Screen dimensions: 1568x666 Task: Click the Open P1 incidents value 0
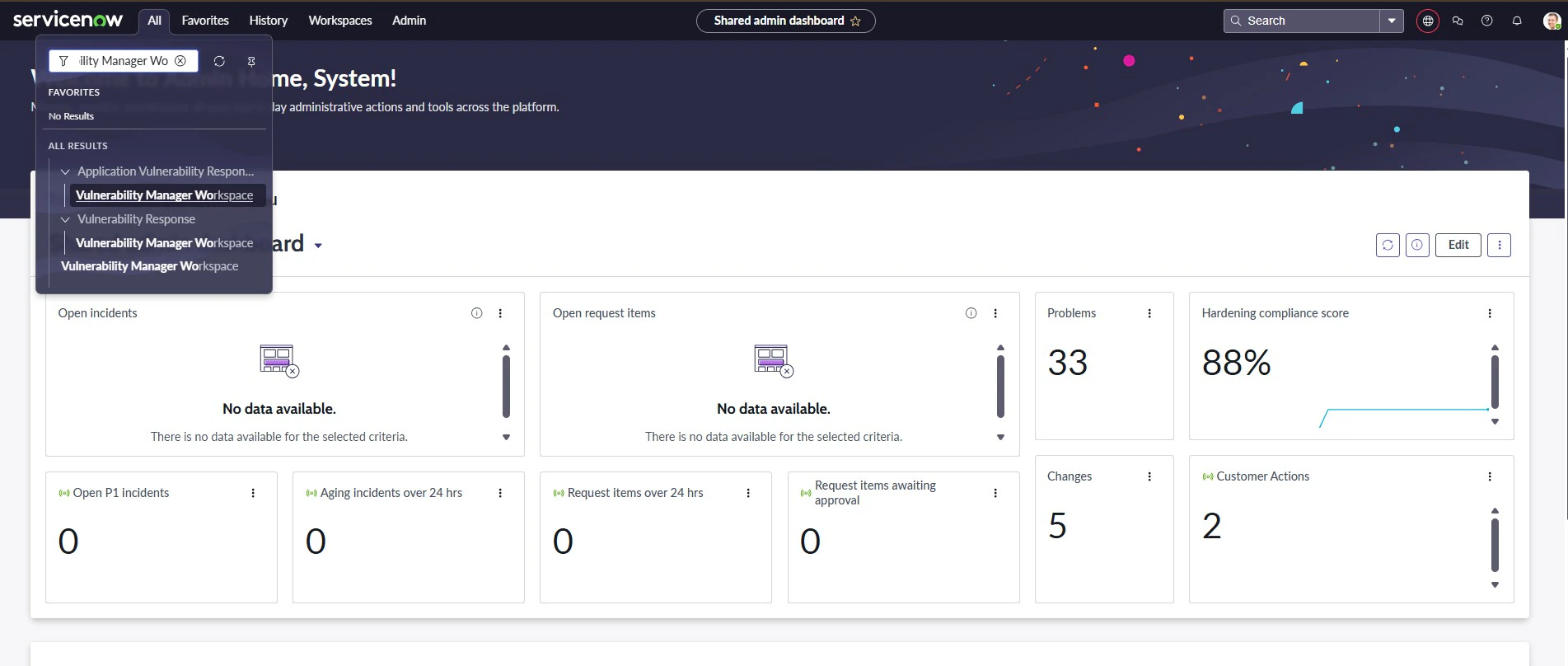pyautogui.click(x=68, y=542)
